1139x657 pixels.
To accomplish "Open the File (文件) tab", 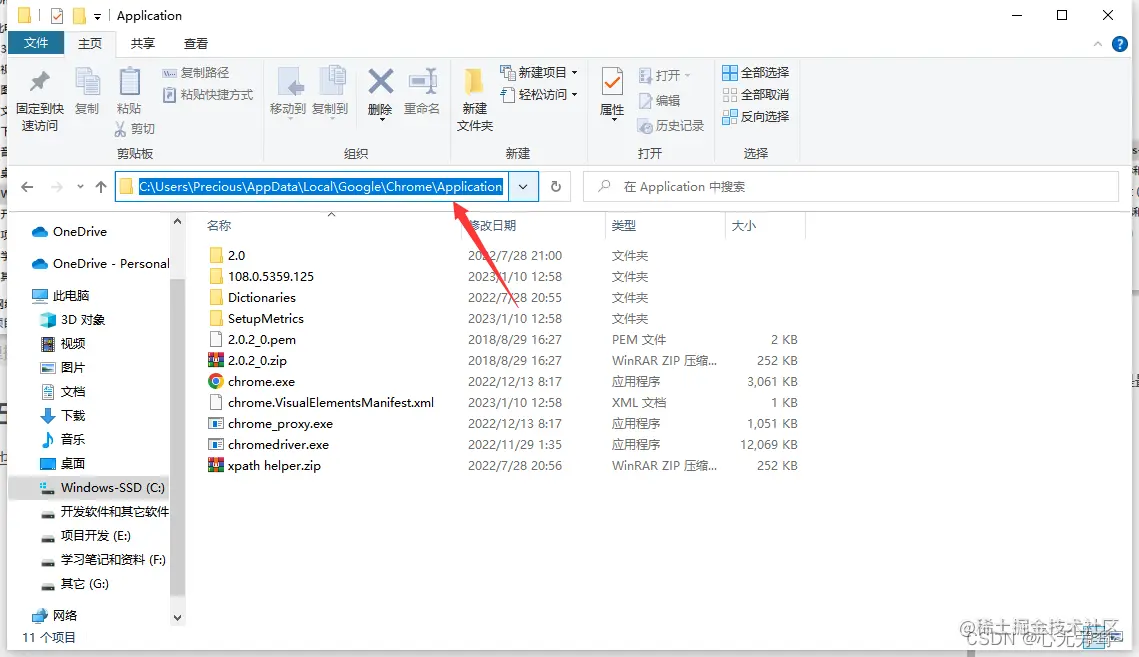I will (x=36, y=43).
